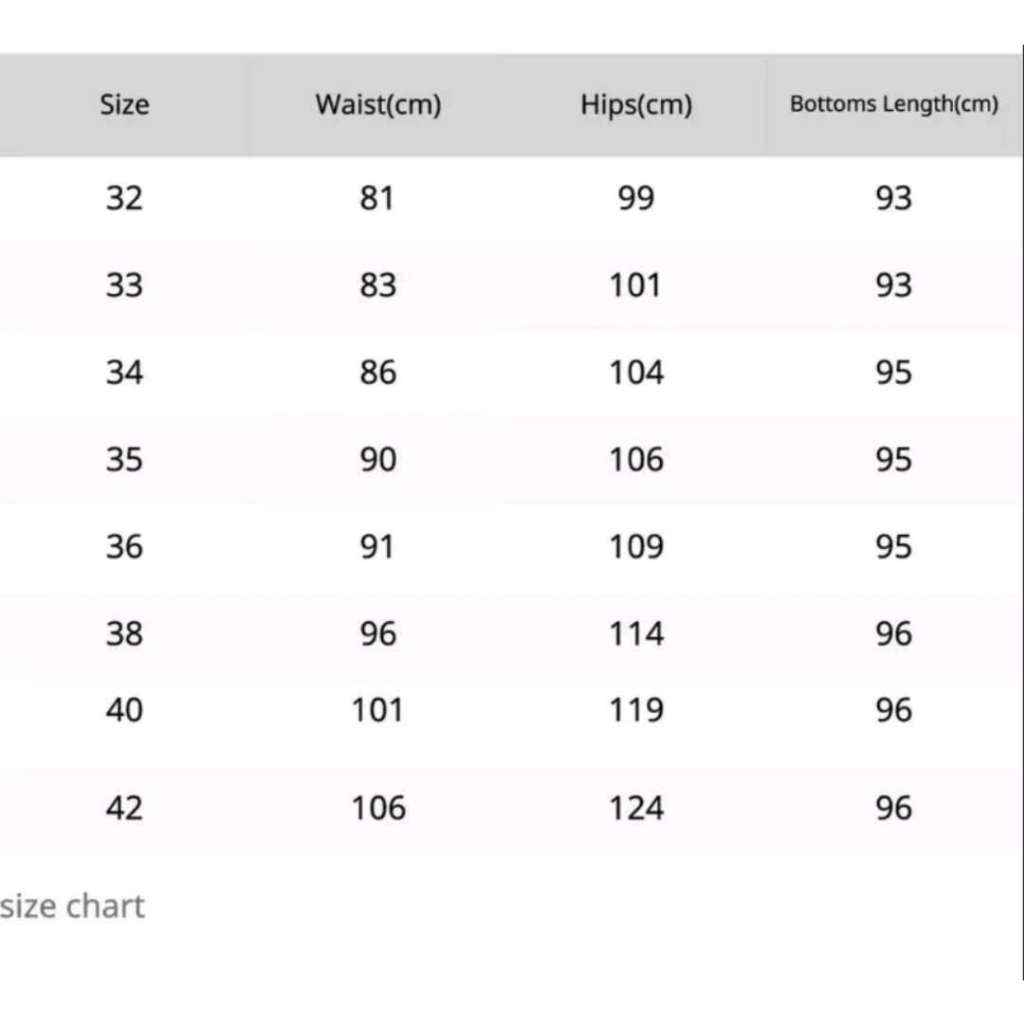This screenshot has width=1024, height=1024.
Task: Click size 33 row label
Action: [124, 286]
